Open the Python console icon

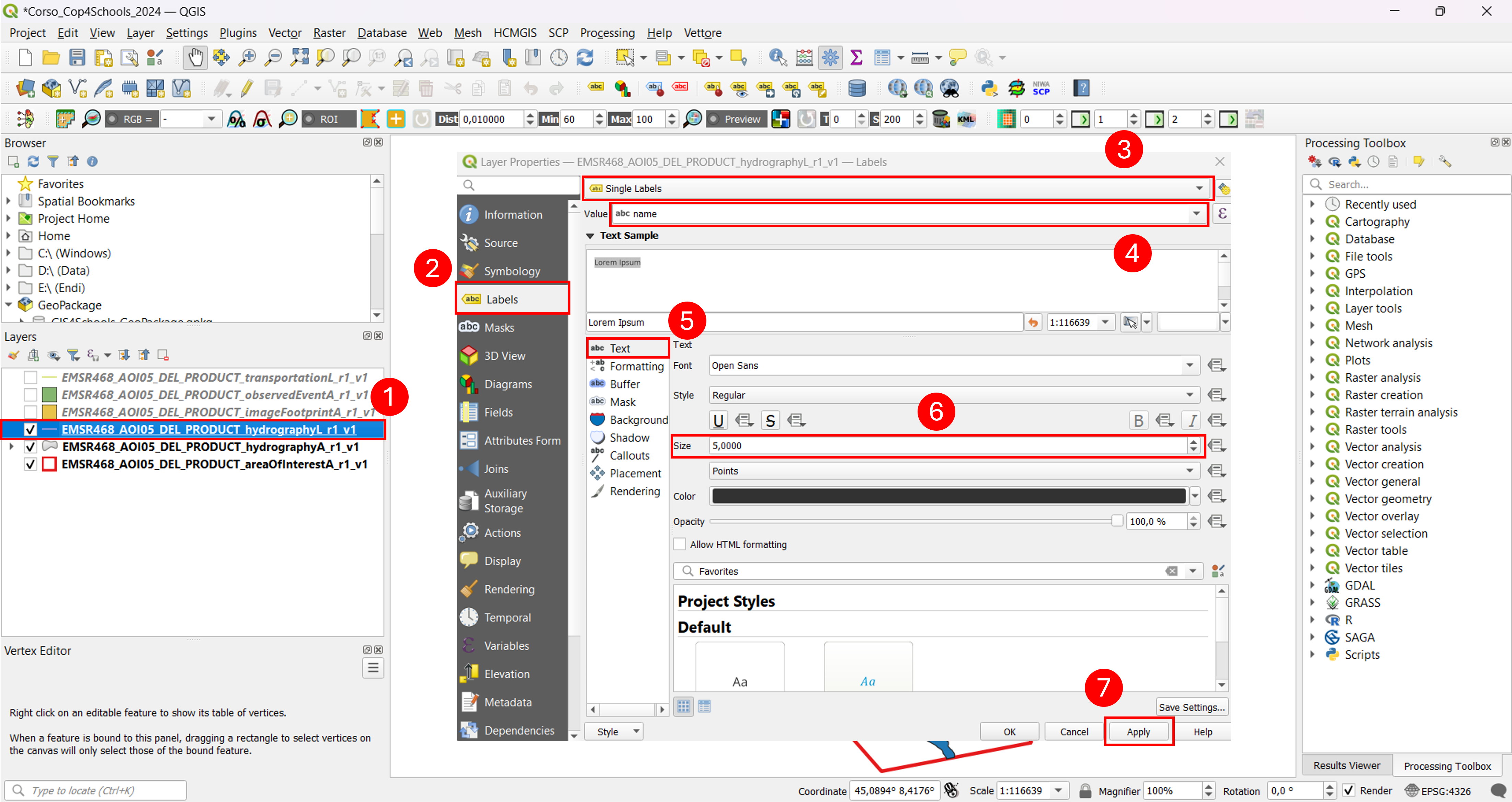tap(990, 89)
